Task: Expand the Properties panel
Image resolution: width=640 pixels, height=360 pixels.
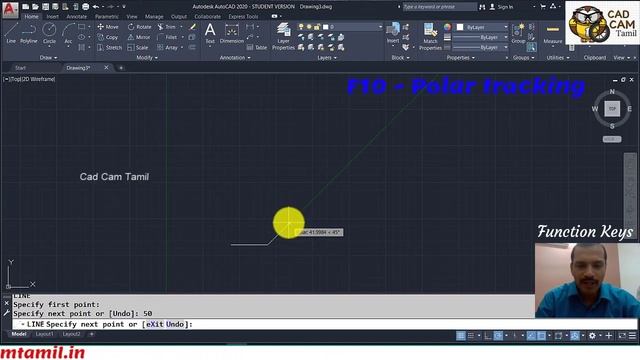Action: tap(461, 58)
